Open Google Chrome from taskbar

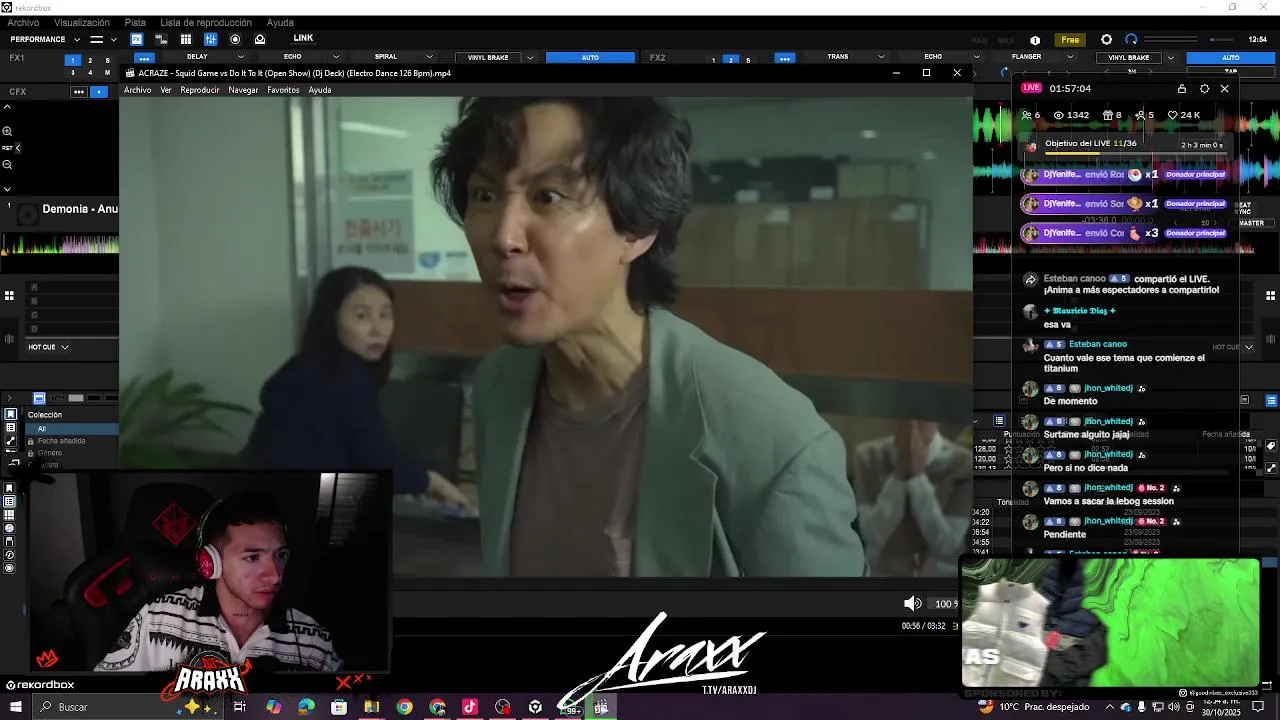(x=404, y=707)
